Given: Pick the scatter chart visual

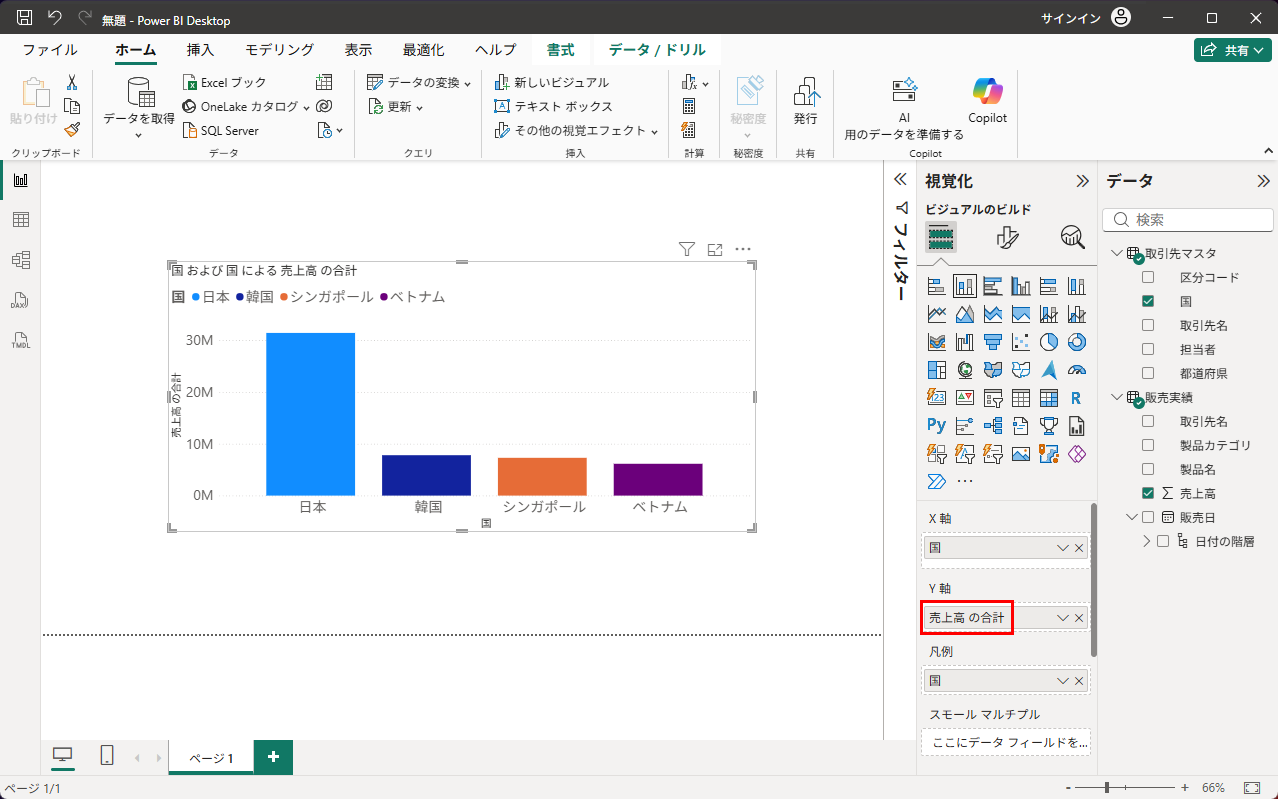Looking at the screenshot, I should pos(1021,342).
